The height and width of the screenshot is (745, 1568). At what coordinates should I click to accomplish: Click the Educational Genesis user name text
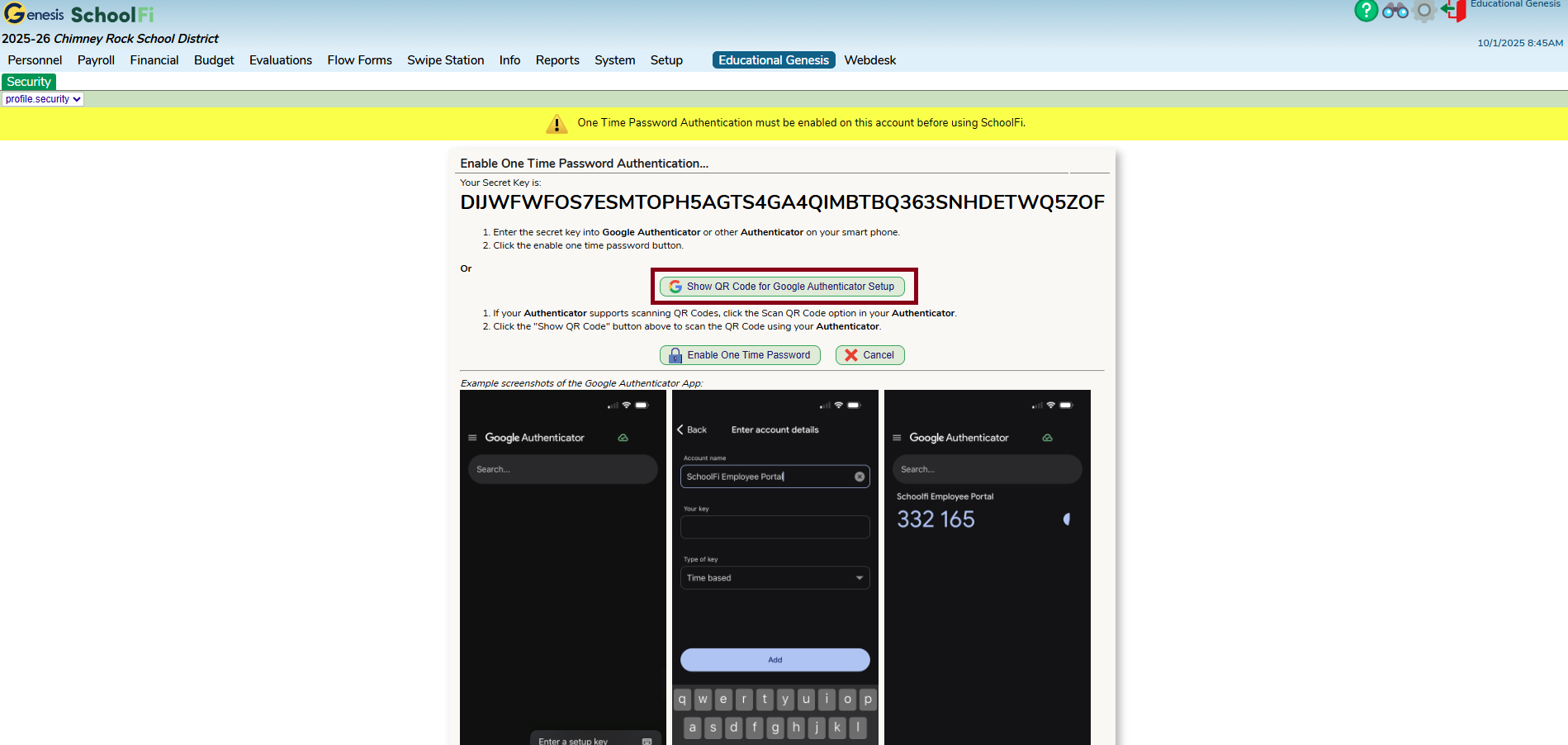click(x=1515, y=4)
